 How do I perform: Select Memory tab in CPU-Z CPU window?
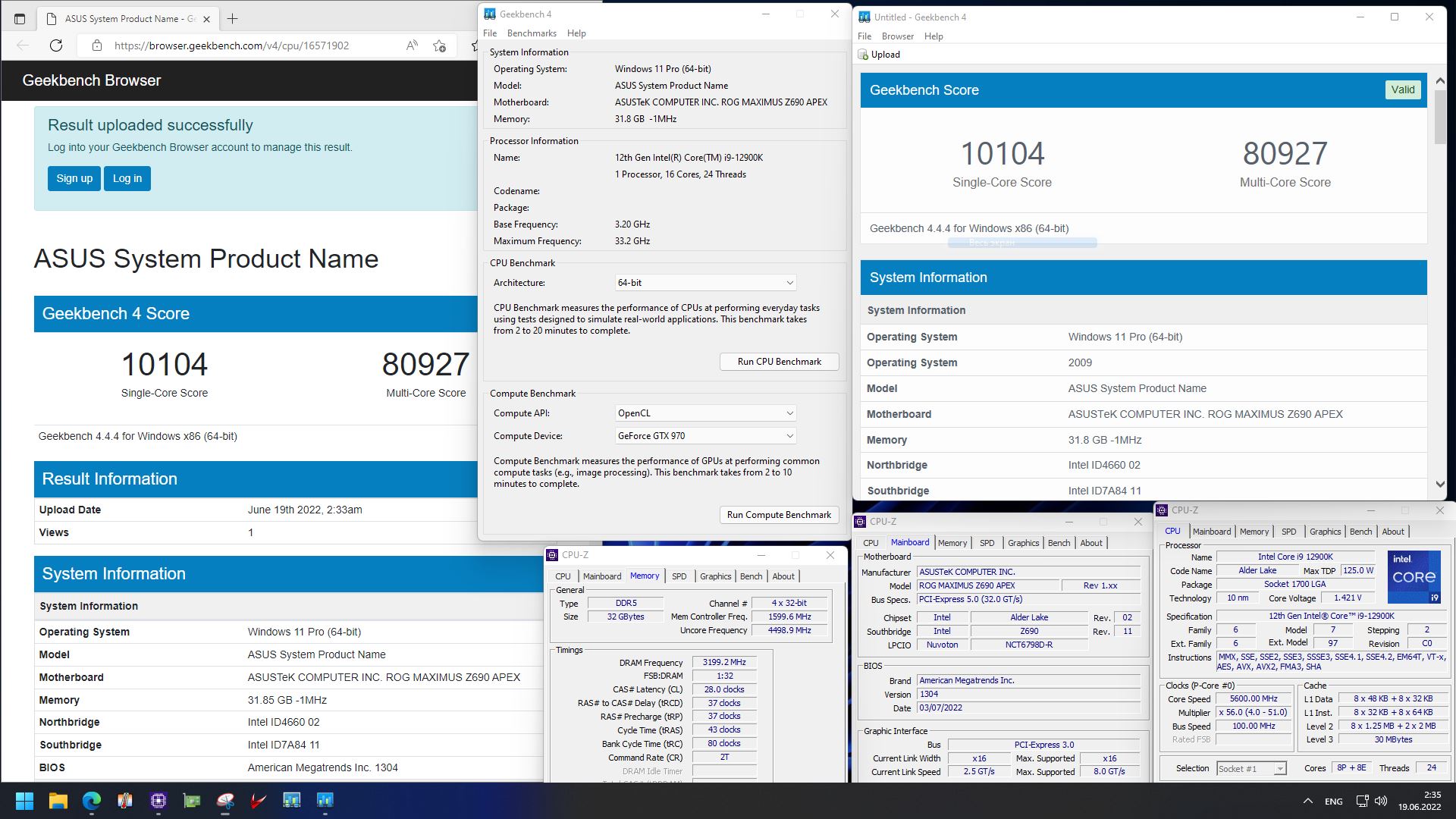(x=1254, y=532)
